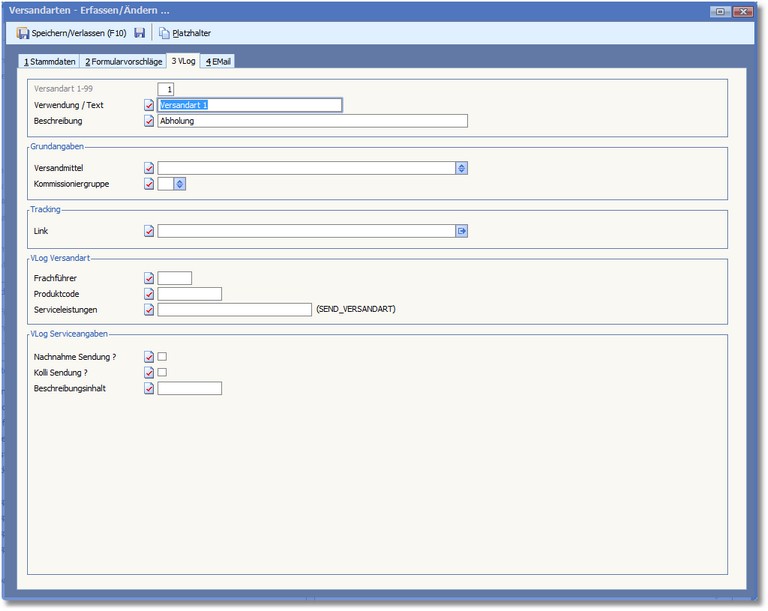
Task: Click the floppy disk save icon
Action: point(140,33)
